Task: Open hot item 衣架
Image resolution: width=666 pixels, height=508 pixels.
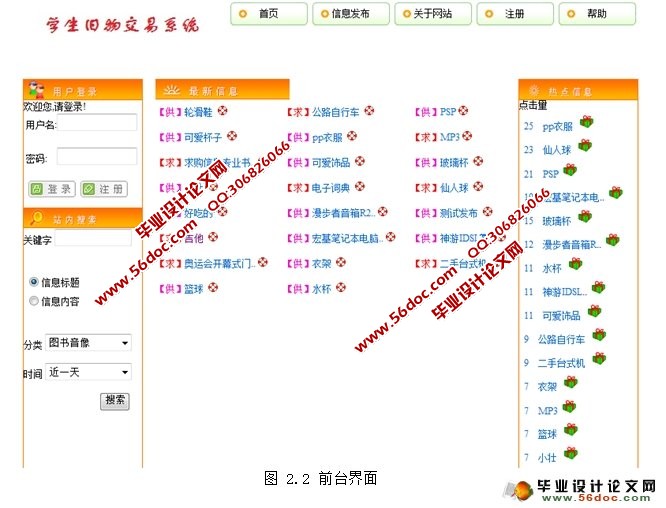Action: [x=547, y=387]
